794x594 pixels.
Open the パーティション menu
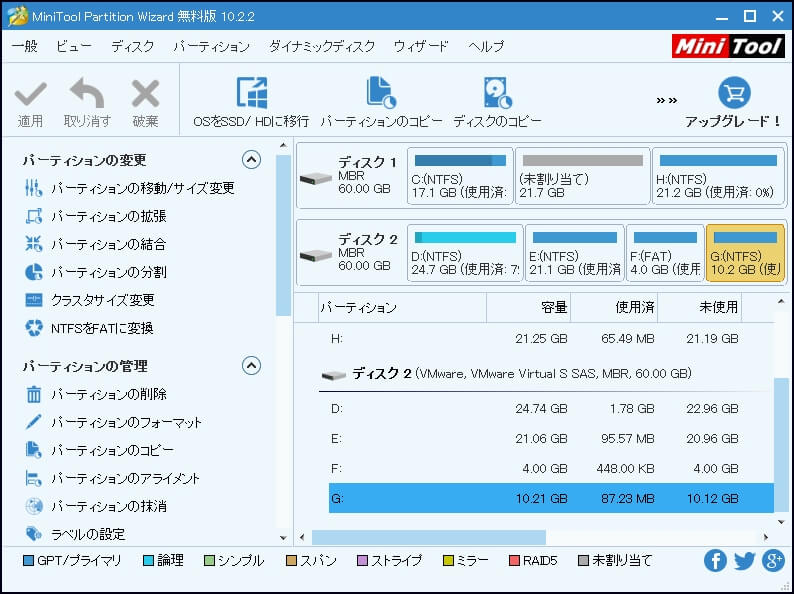point(212,46)
